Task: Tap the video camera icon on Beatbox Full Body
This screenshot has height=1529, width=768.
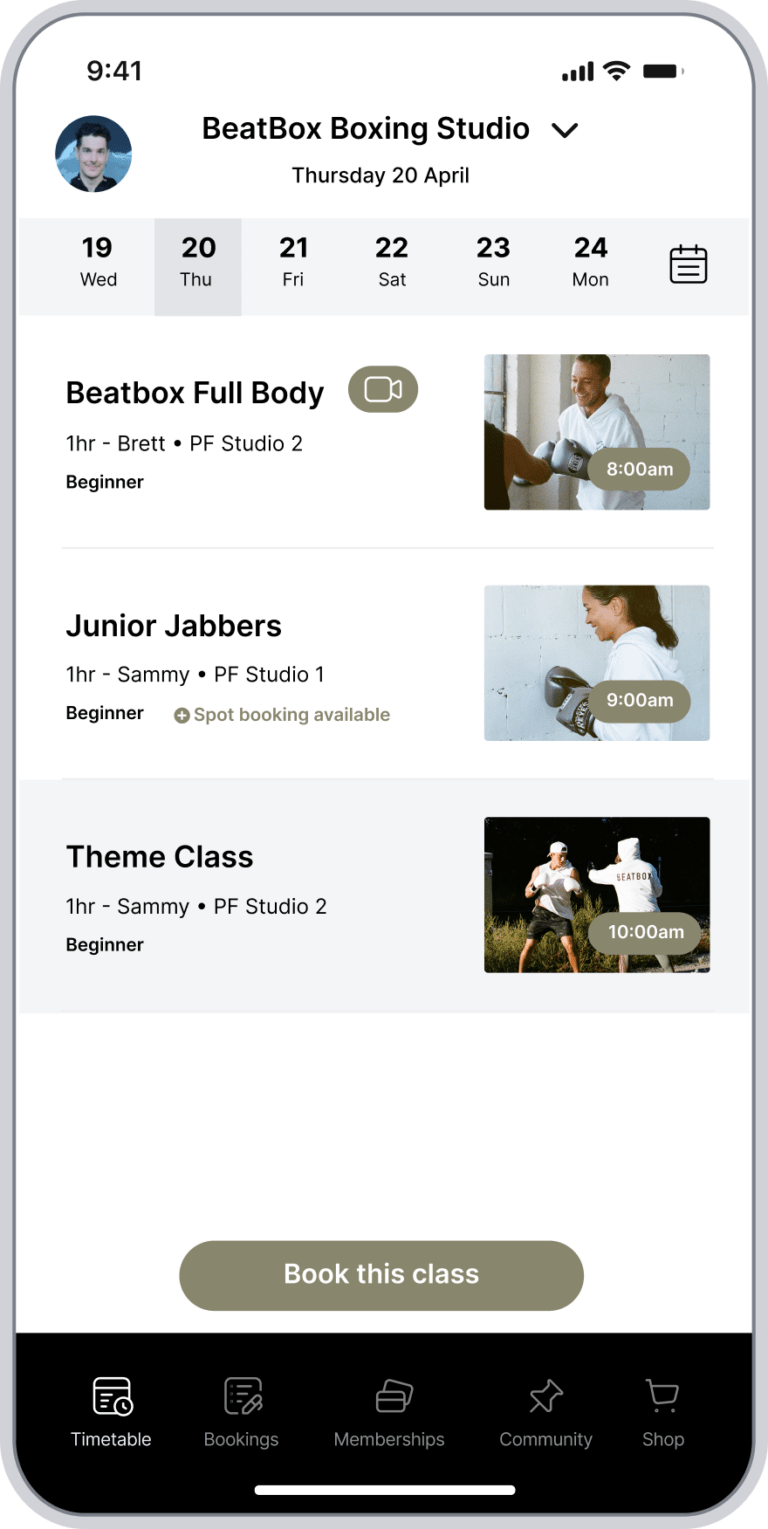Action: (x=383, y=389)
